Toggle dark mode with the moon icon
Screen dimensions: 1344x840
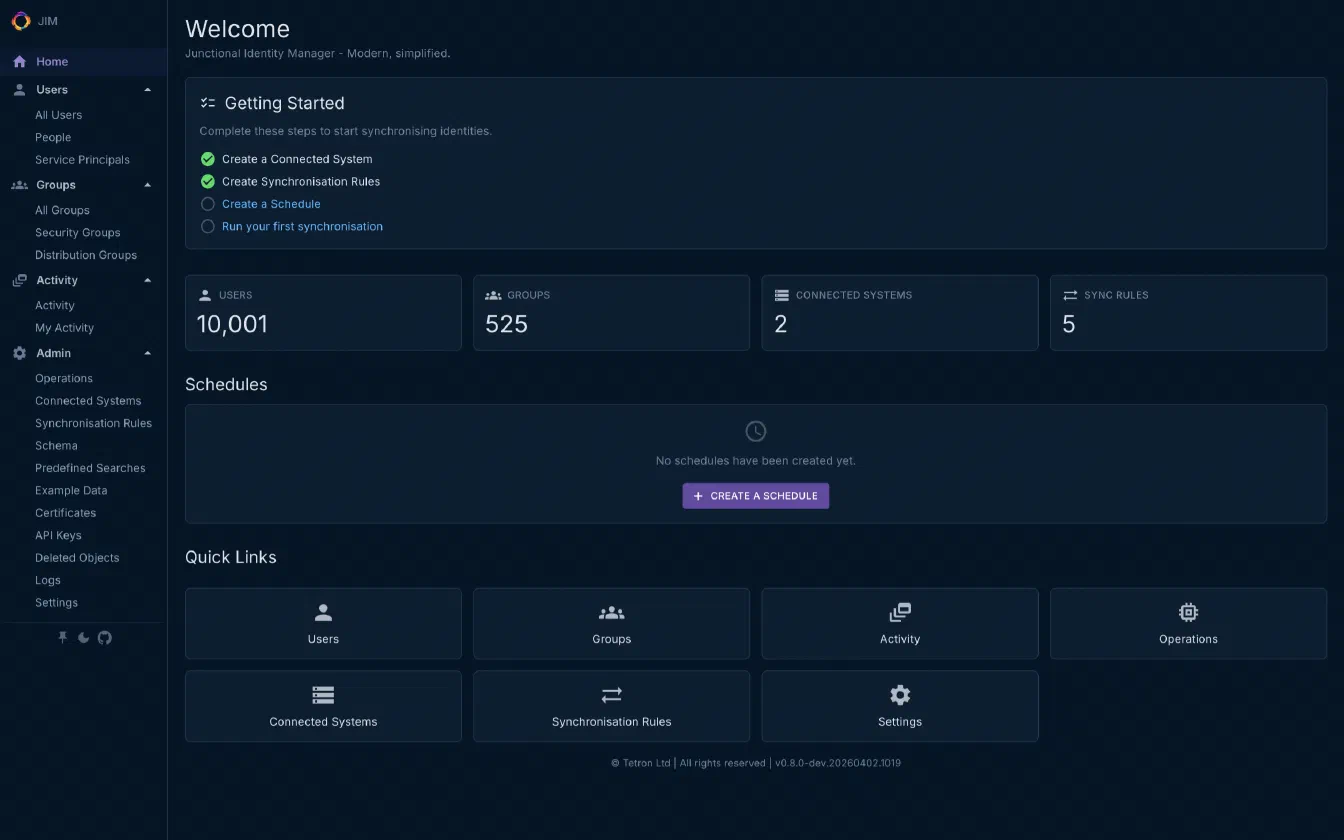[x=83, y=637]
